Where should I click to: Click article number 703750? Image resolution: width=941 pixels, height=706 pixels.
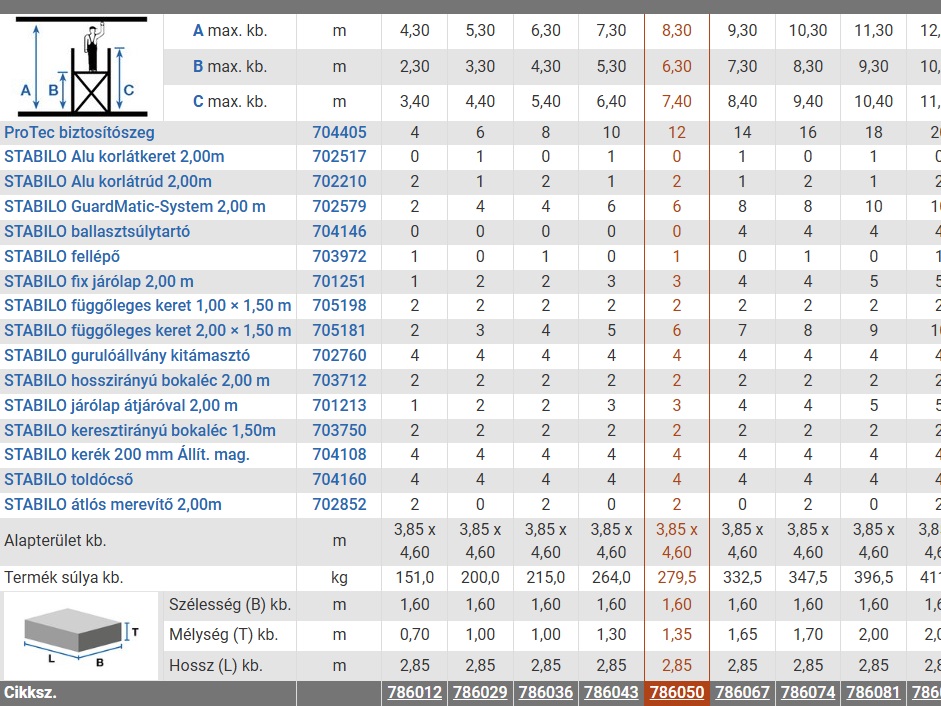click(x=339, y=430)
